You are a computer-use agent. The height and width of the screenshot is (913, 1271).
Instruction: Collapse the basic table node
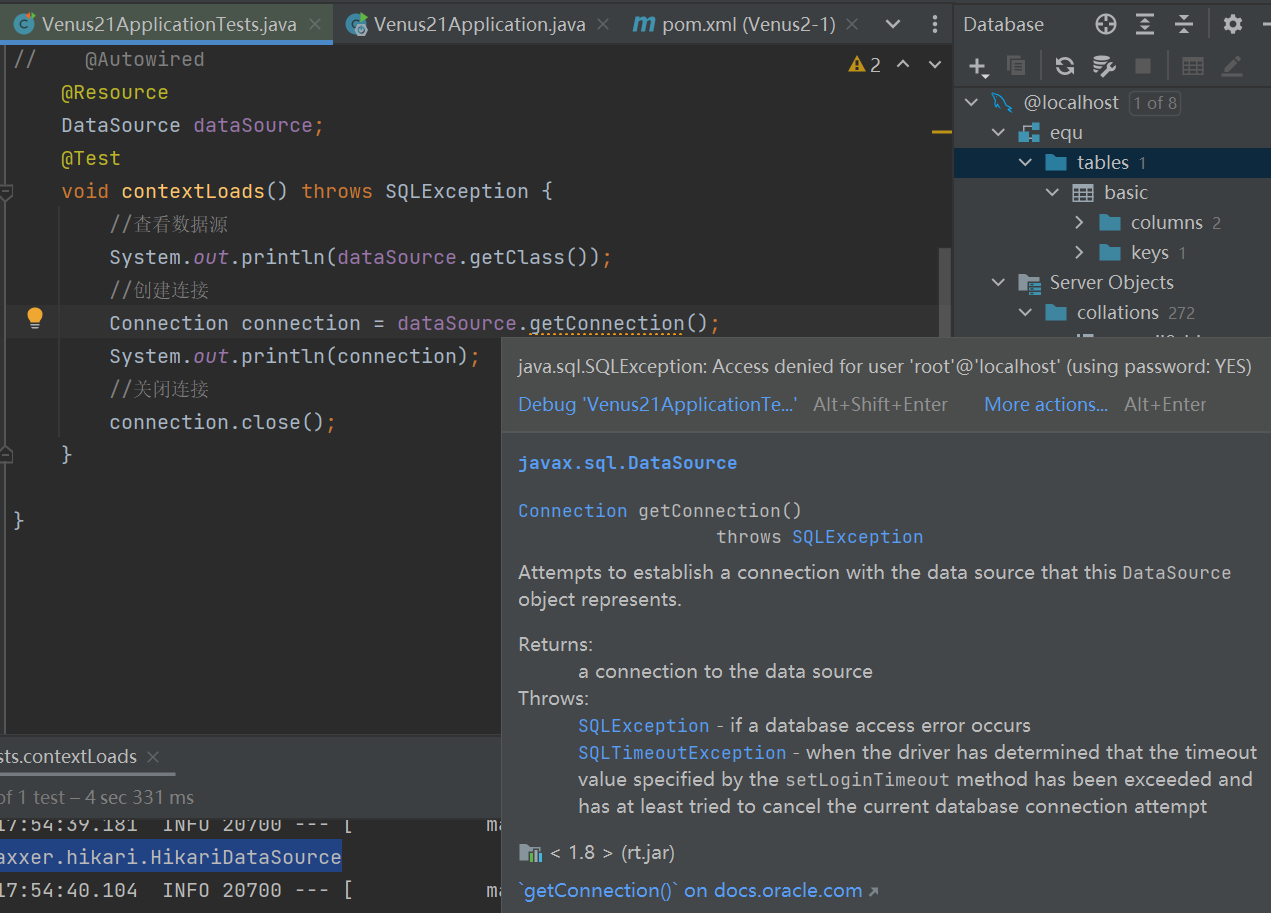pyautogui.click(x=1052, y=192)
